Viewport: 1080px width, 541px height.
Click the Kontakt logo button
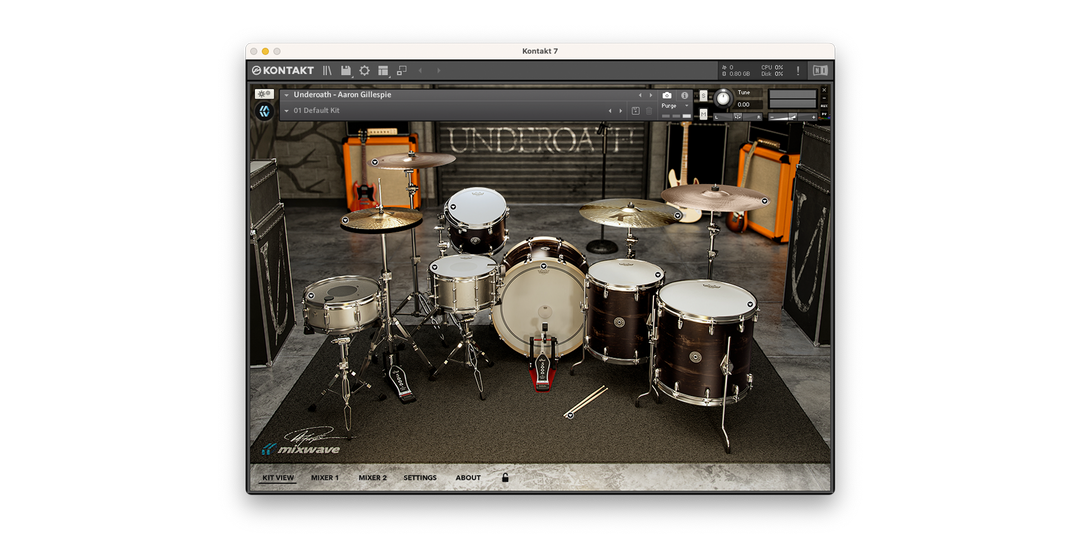(x=283, y=71)
